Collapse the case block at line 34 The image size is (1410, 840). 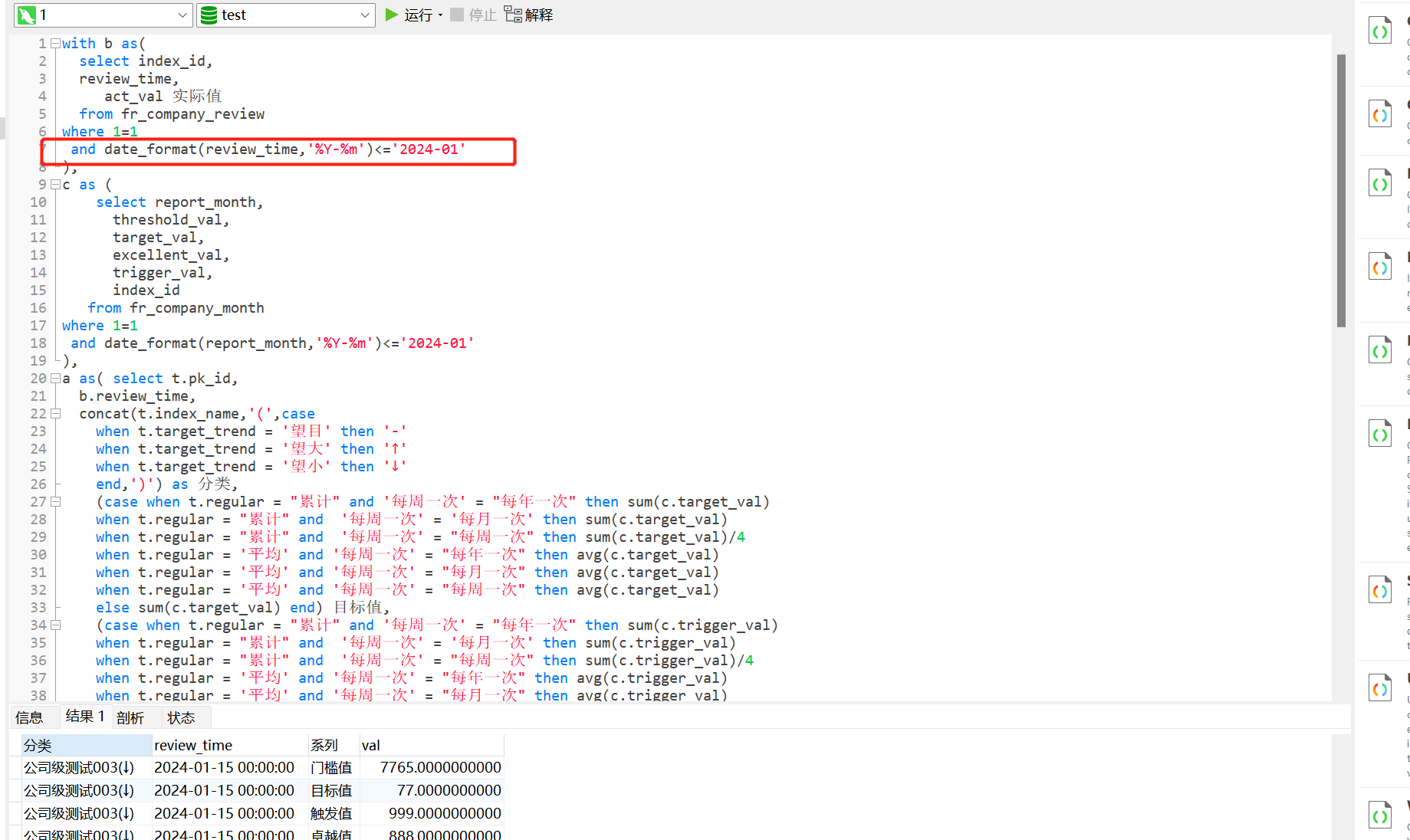click(55, 625)
